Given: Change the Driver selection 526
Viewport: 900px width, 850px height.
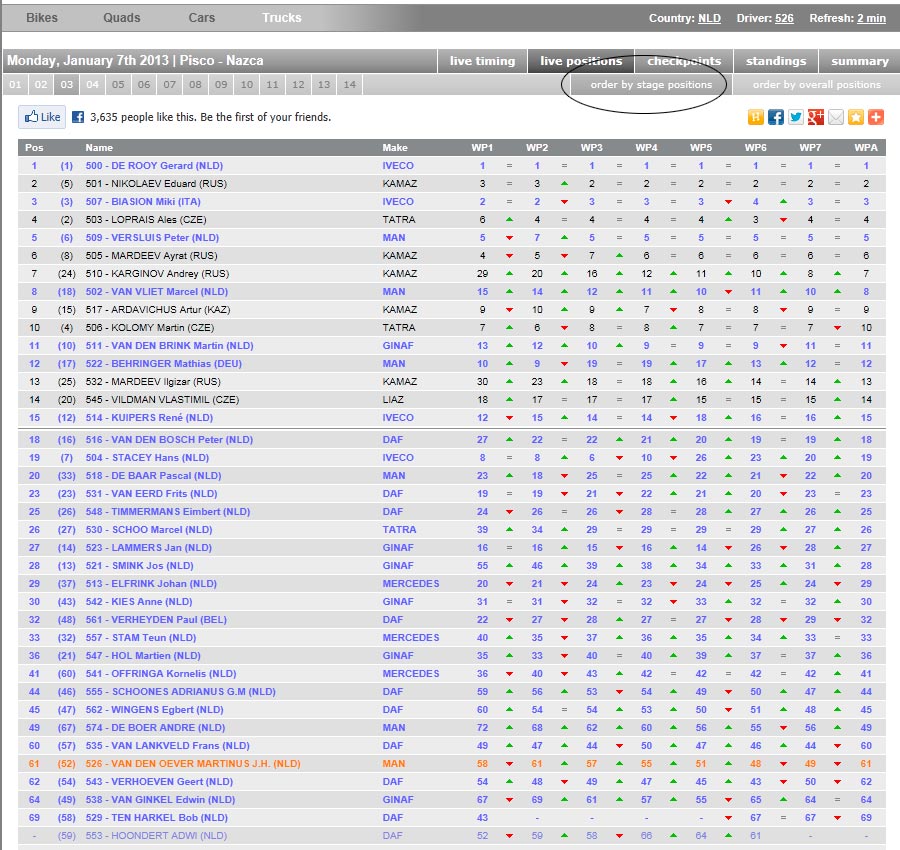Looking at the screenshot, I should pos(784,18).
